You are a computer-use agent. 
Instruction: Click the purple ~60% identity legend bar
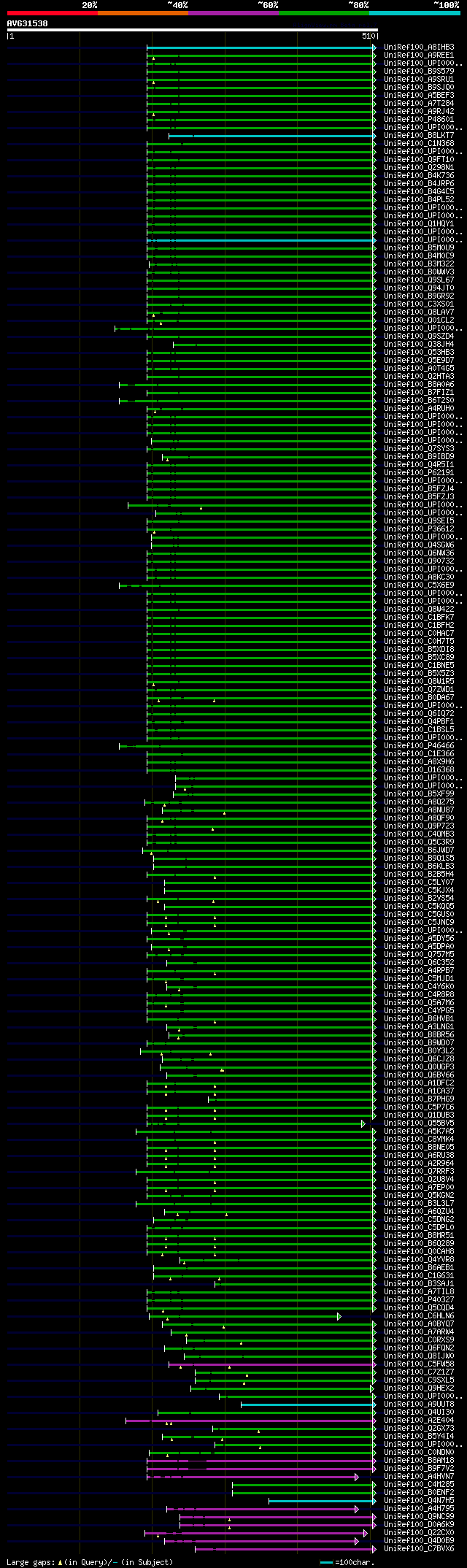[233, 12]
